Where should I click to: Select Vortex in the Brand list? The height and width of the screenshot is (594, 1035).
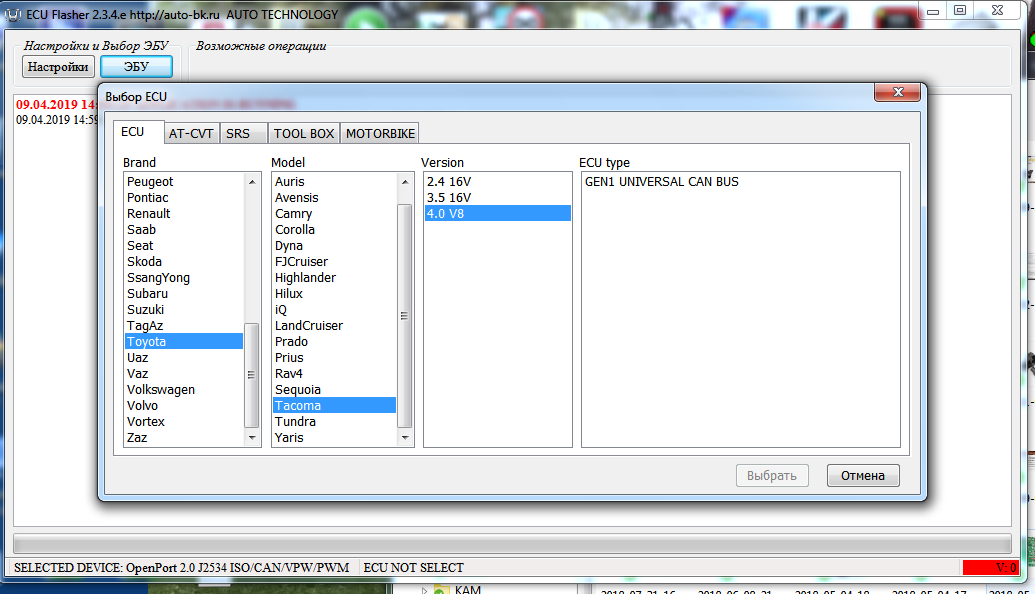pyautogui.click(x=184, y=422)
